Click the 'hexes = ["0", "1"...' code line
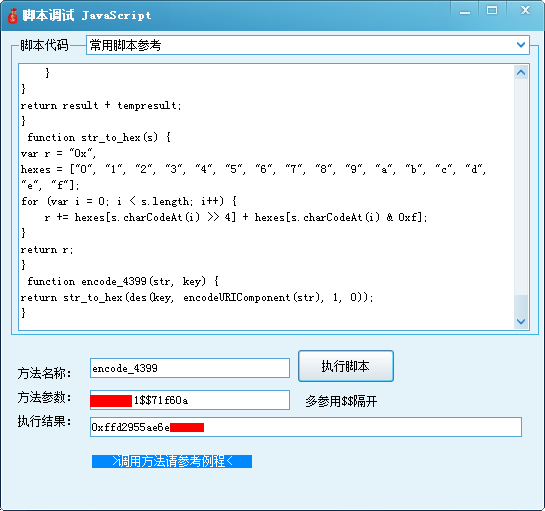545x511 pixels. (x=253, y=170)
